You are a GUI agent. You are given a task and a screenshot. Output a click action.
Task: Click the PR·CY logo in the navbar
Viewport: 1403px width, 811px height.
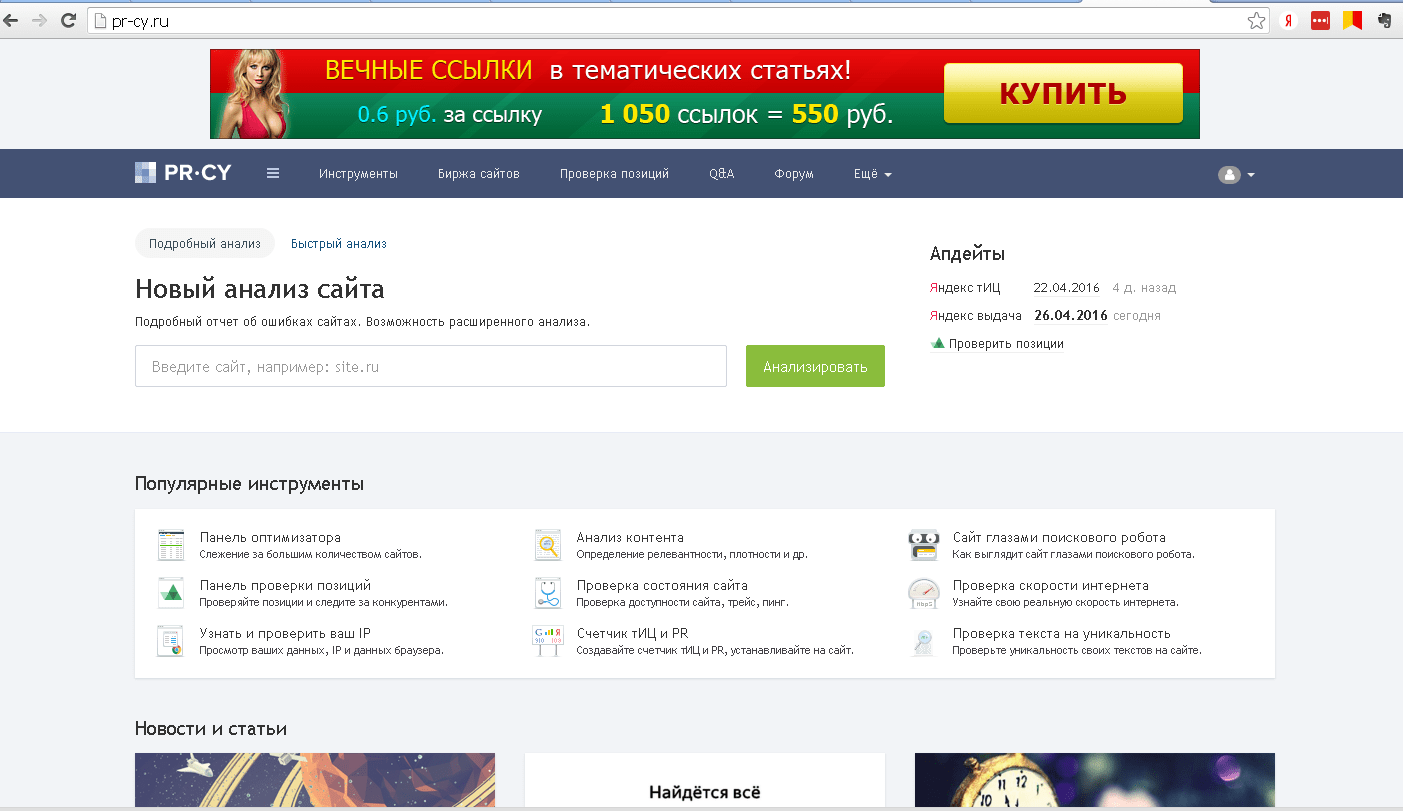coord(183,172)
